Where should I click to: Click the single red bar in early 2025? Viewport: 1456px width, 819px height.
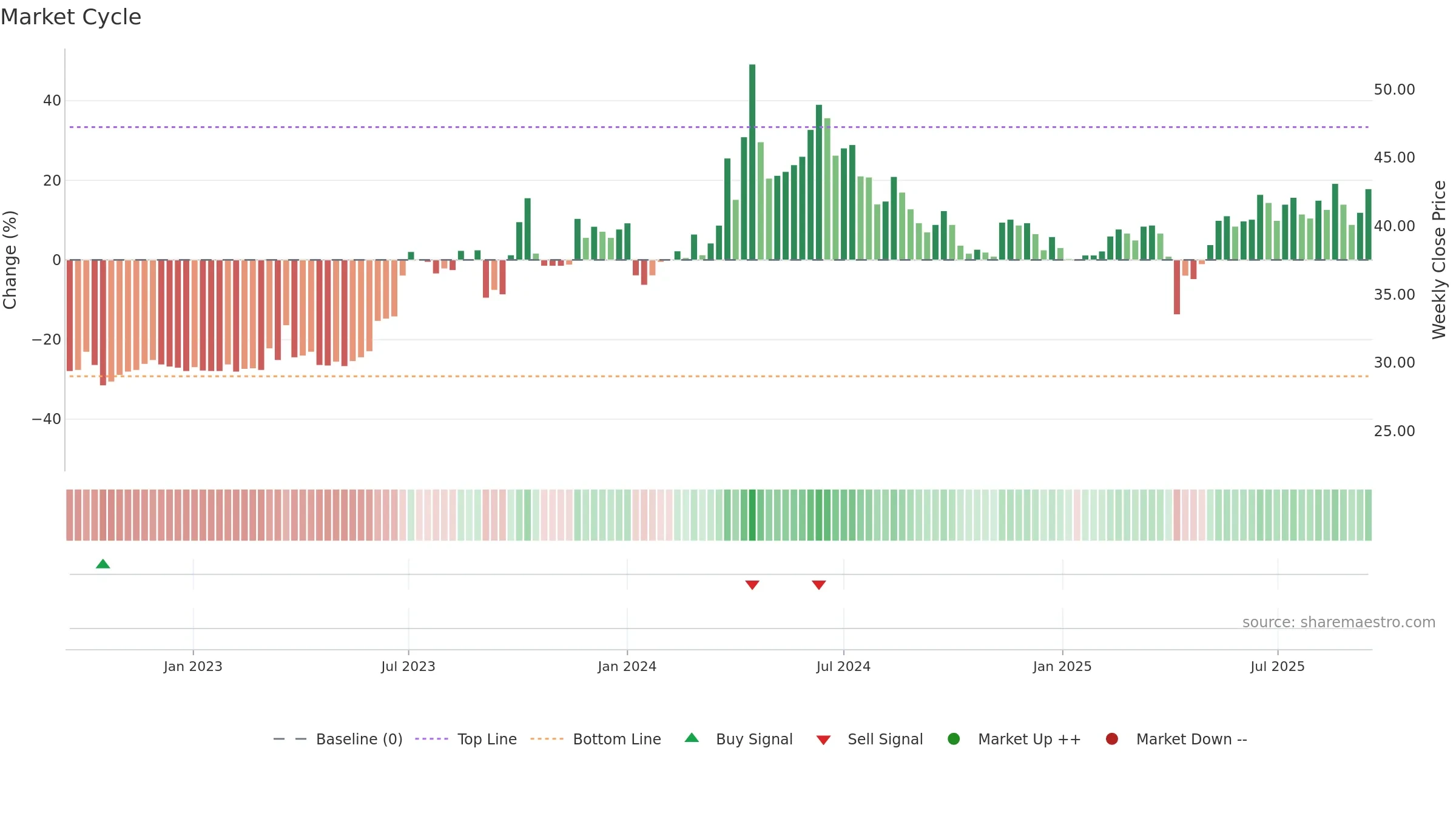(x=1177, y=288)
